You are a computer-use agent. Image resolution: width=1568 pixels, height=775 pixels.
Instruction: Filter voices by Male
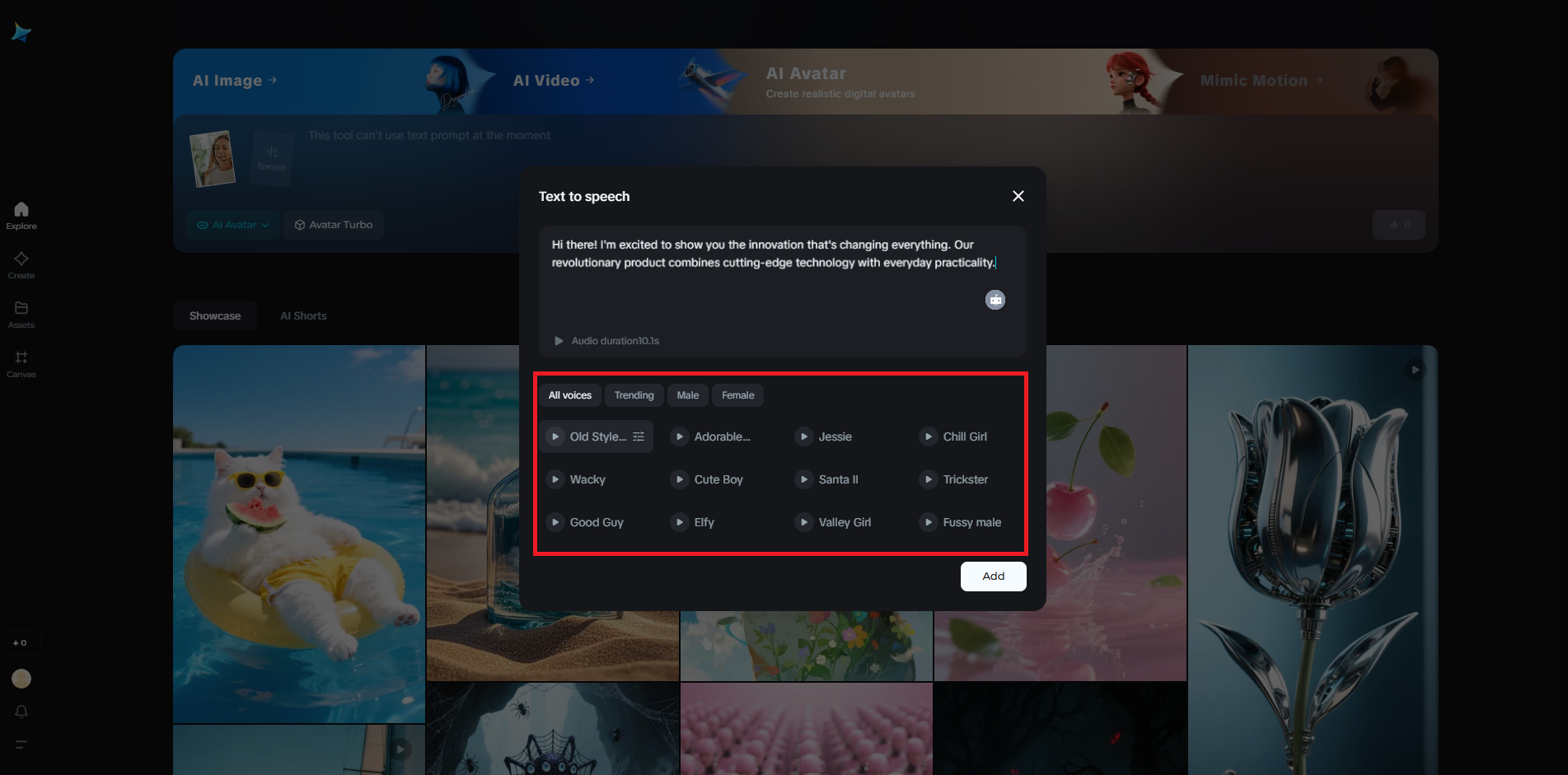tap(687, 395)
